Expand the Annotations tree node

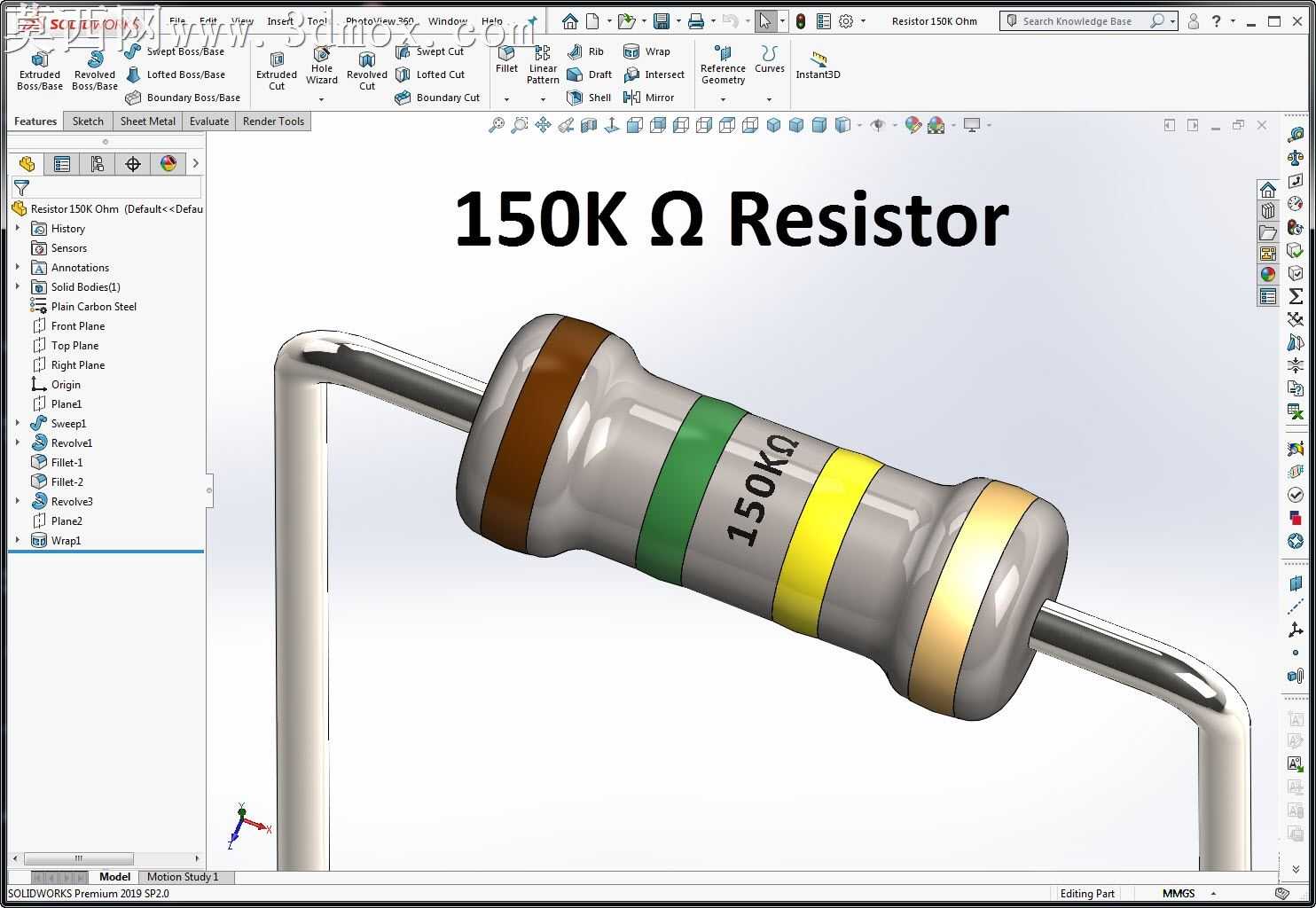click(x=18, y=267)
